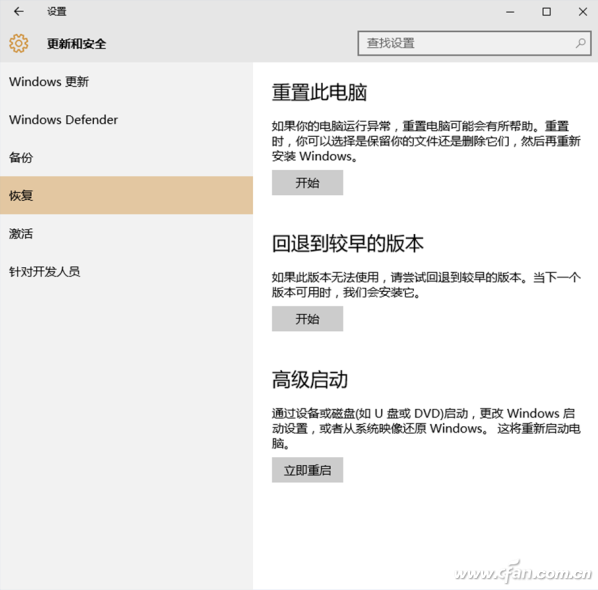Select Windows Defender in sidebar
The image size is (598, 590).
pos(126,119)
